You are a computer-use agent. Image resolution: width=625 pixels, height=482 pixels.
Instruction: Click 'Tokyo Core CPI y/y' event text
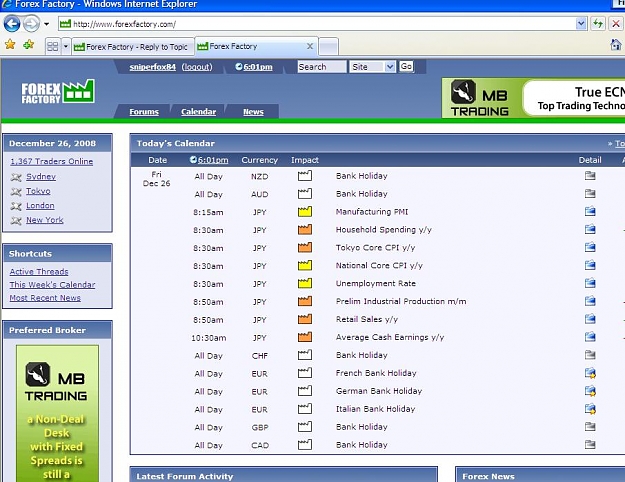375,248
